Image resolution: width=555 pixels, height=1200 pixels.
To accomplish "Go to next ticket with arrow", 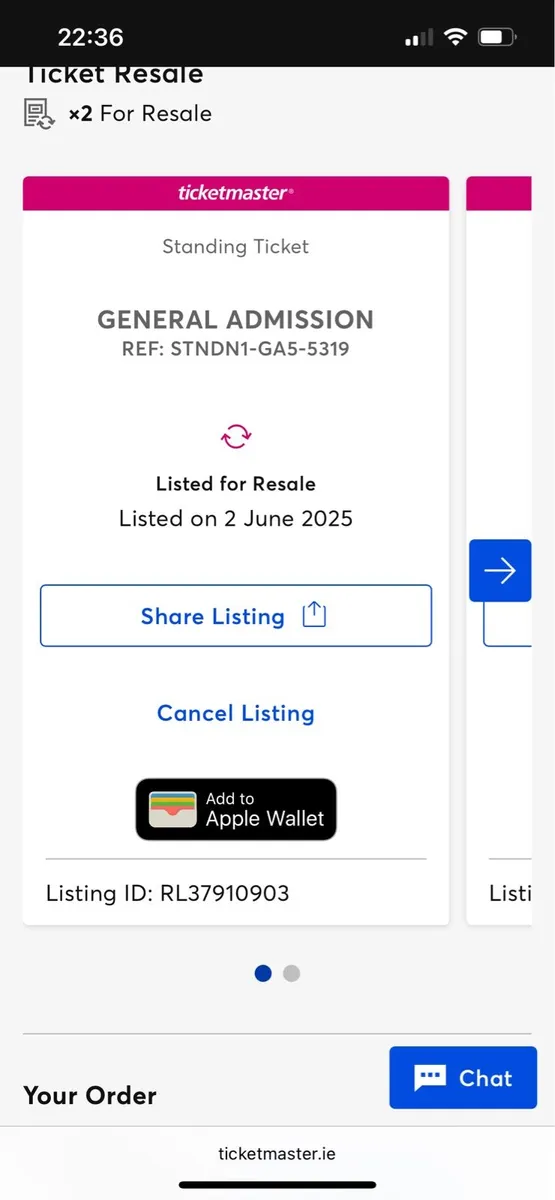I will [500, 570].
